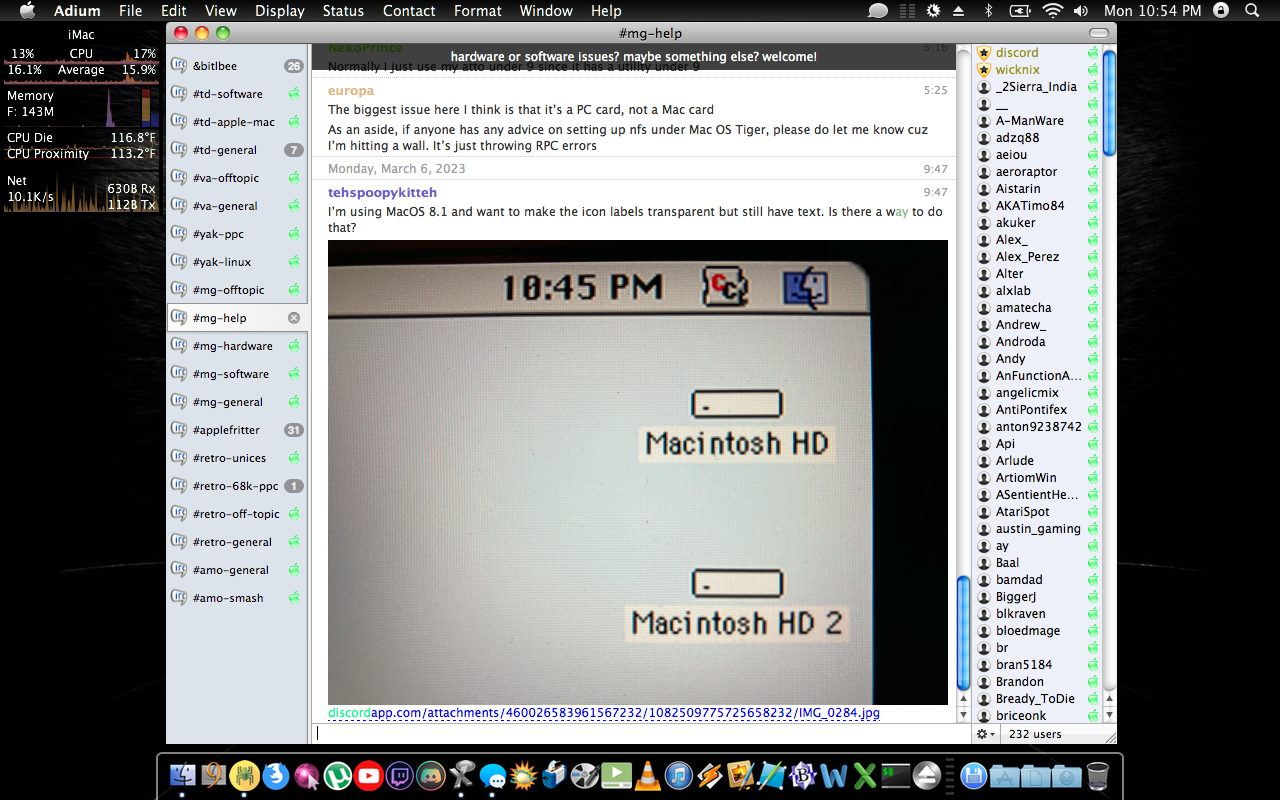
Task: Click the battery/power menu bar icon
Action: (x=1019, y=11)
